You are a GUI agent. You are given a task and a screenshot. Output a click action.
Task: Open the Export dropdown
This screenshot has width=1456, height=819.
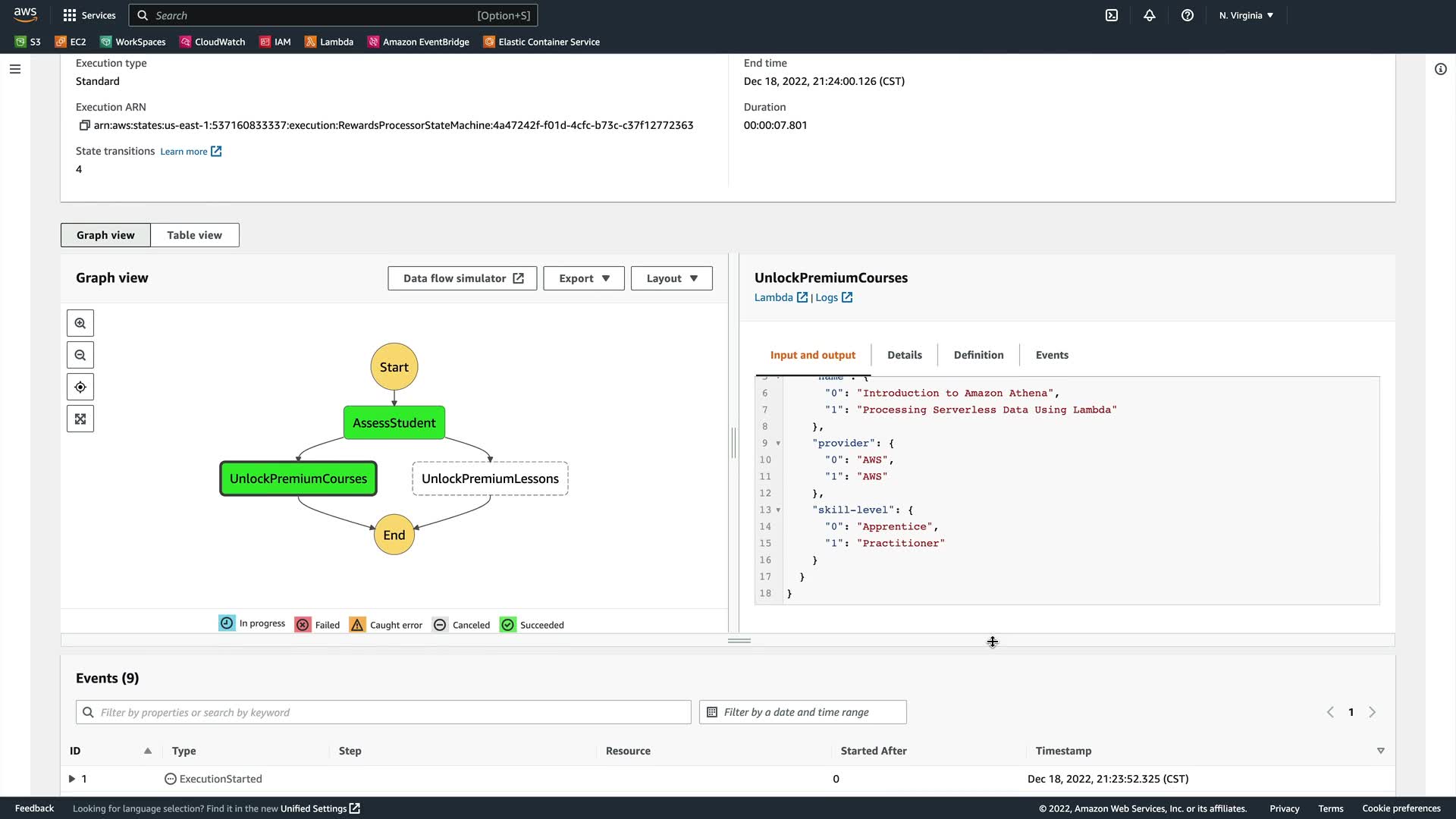pos(583,278)
